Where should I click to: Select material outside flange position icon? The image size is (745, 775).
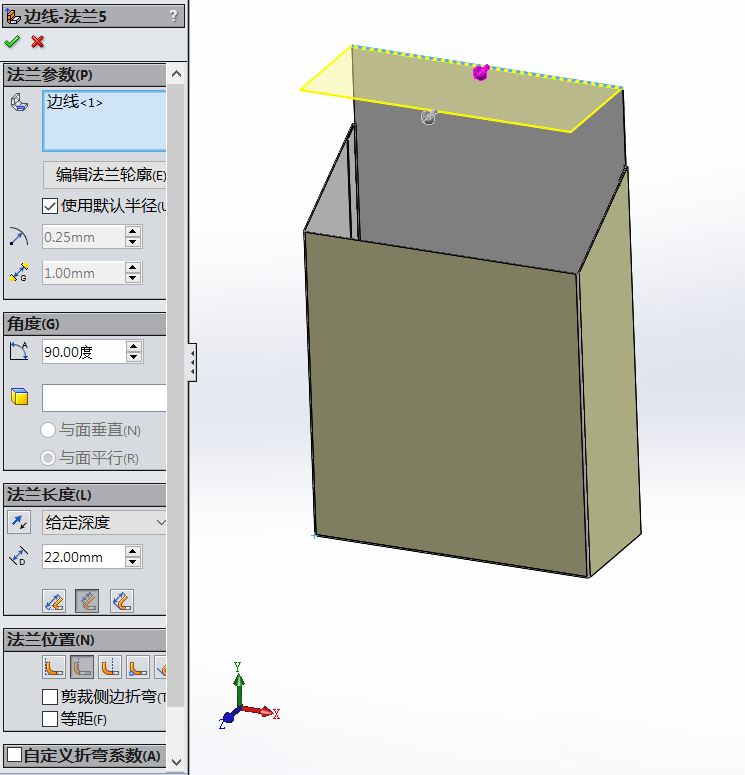coord(82,667)
